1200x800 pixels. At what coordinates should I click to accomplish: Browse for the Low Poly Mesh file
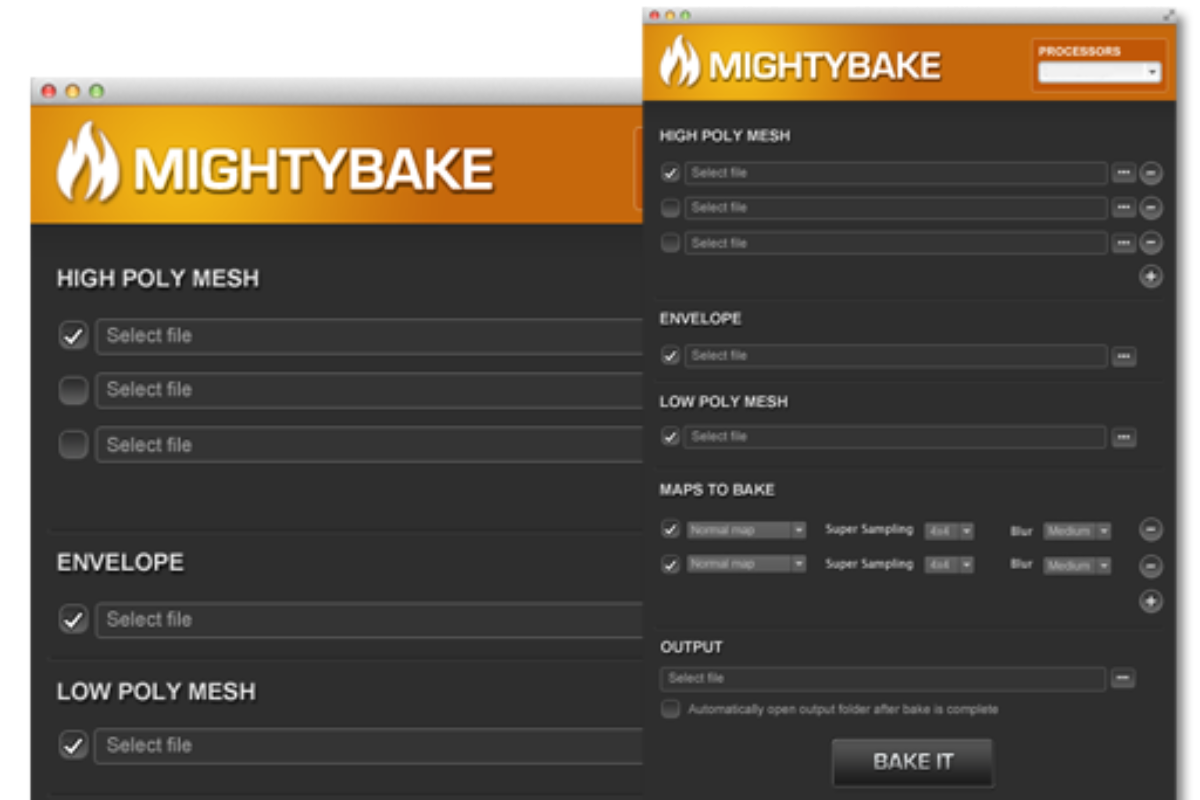point(1124,437)
